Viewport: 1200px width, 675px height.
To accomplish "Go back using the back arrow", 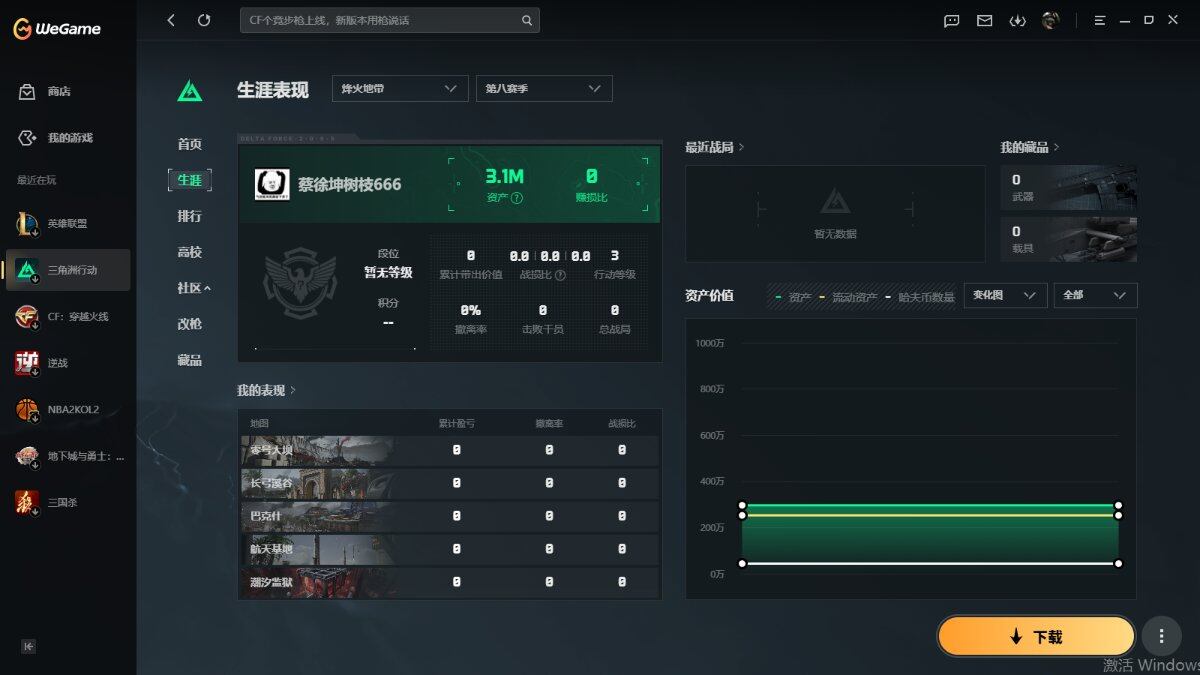I will coord(171,20).
